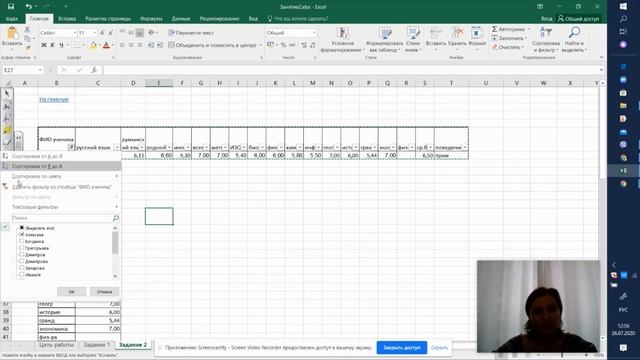Screen dimensions: 640x360
Task: Toggle the Select All (Выделить все) checkbox
Action: coord(22,228)
